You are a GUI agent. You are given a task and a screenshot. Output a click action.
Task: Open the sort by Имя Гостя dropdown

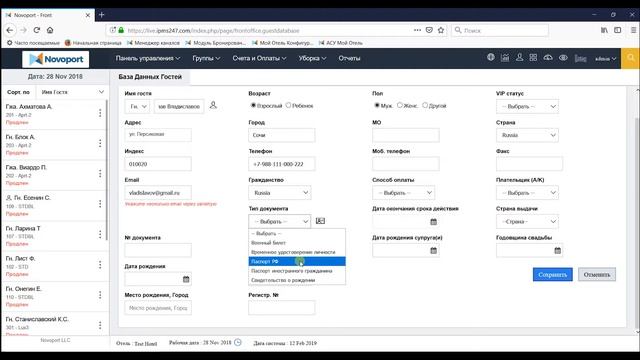(x=73, y=92)
